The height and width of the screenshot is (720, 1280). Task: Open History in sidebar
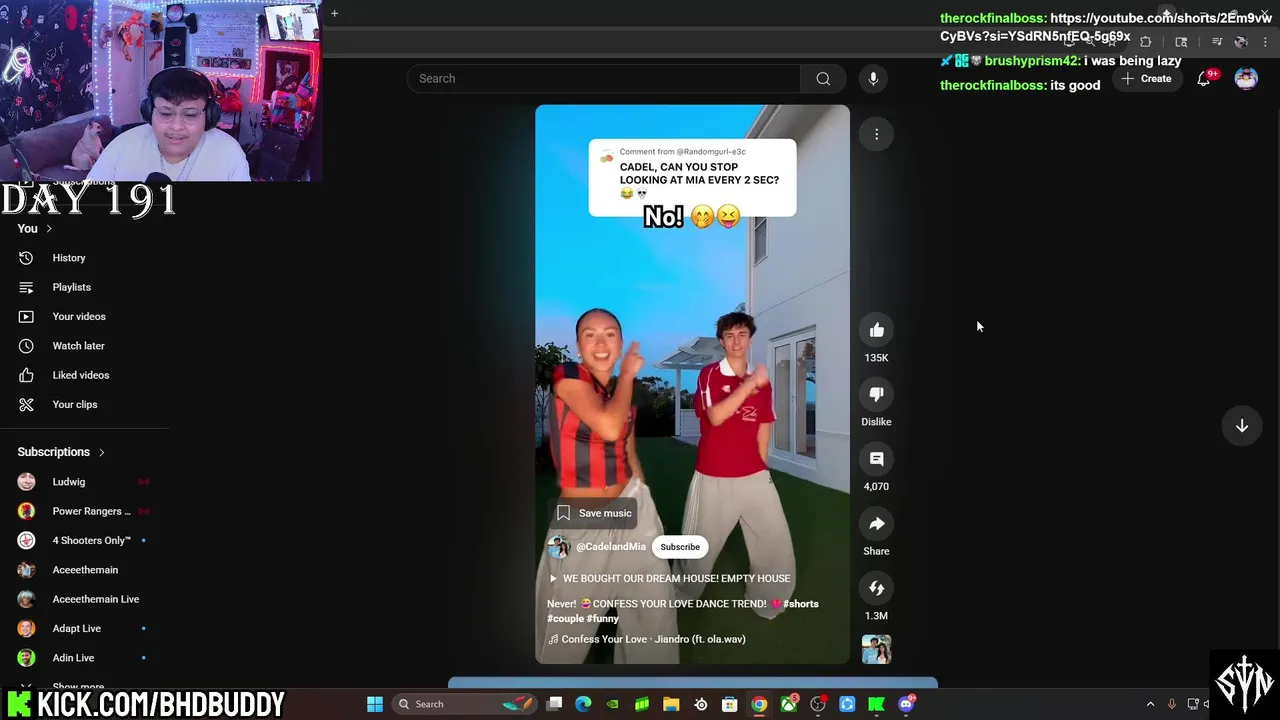69,258
